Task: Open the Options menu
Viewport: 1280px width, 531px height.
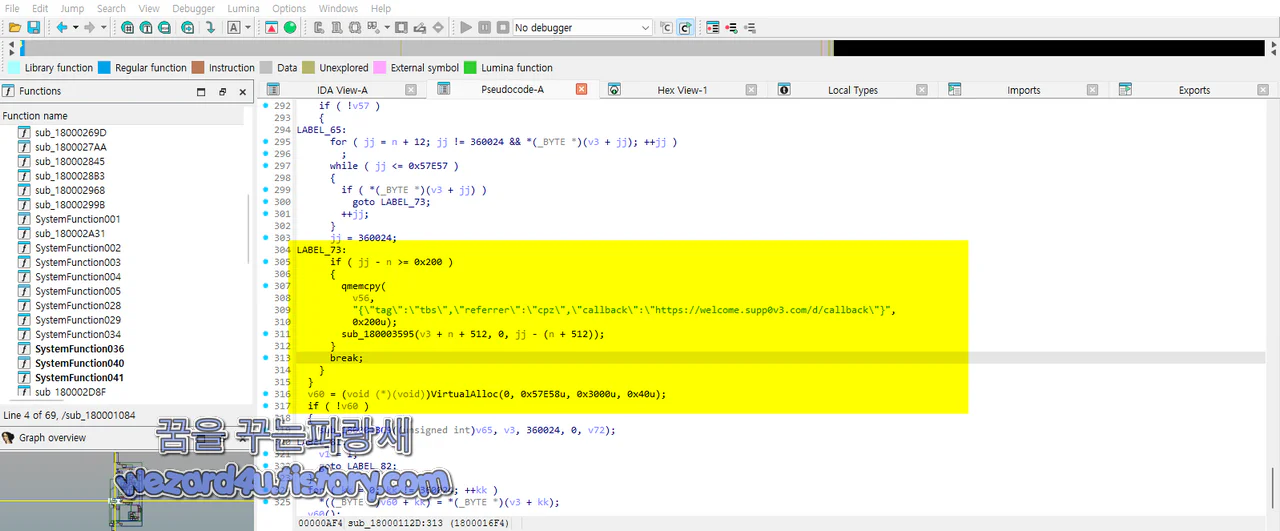Action: tap(289, 8)
